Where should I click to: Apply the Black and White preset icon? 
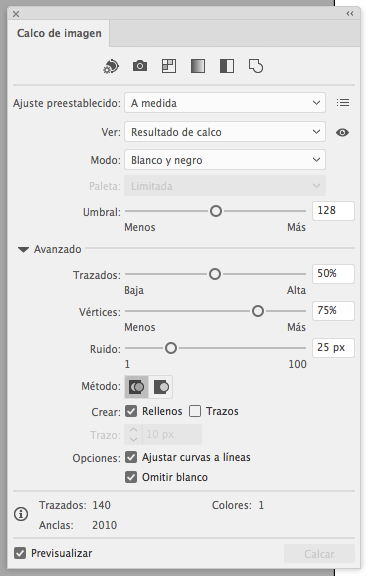coord(227,66)
